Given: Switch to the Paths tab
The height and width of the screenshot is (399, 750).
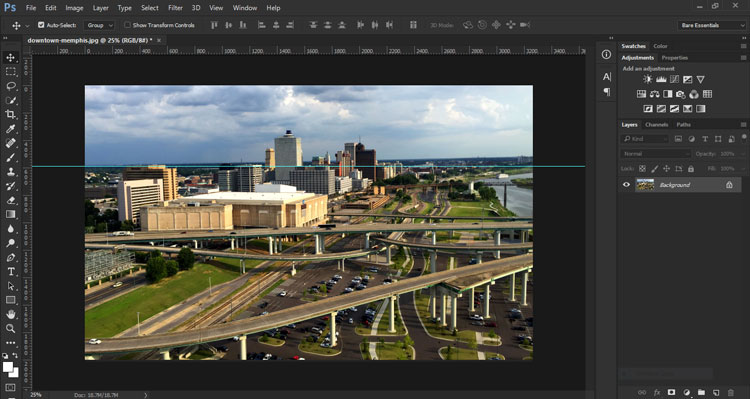Looking at the screenshot, I should 684,125.
